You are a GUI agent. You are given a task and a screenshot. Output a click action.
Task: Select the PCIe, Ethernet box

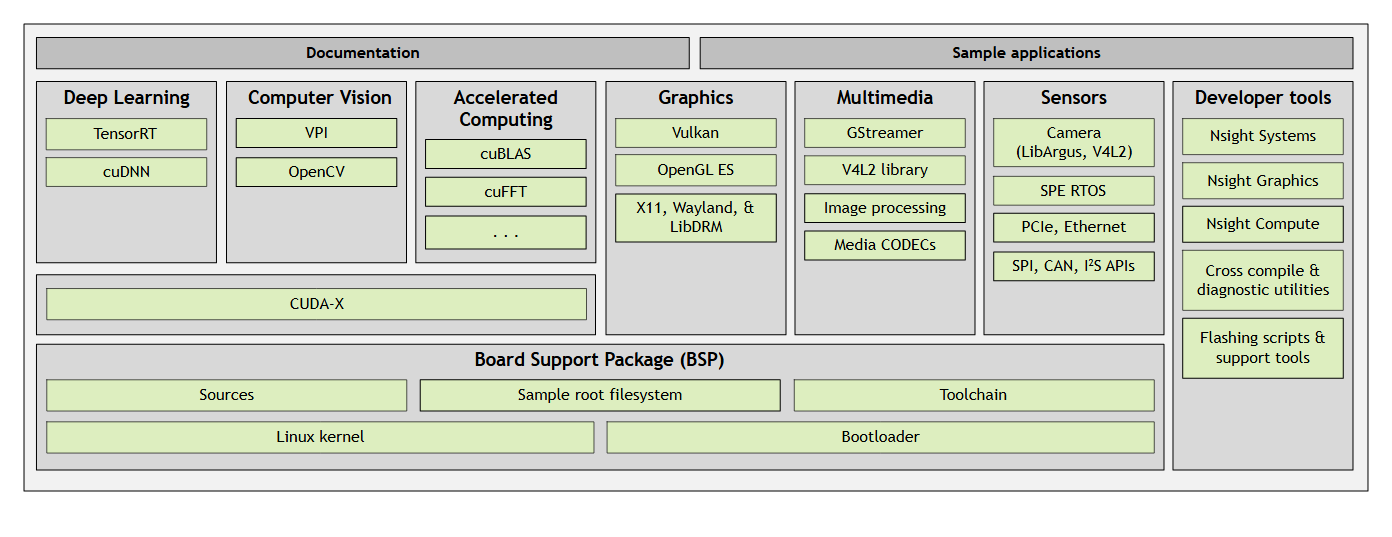click(x=1074, y=227)
